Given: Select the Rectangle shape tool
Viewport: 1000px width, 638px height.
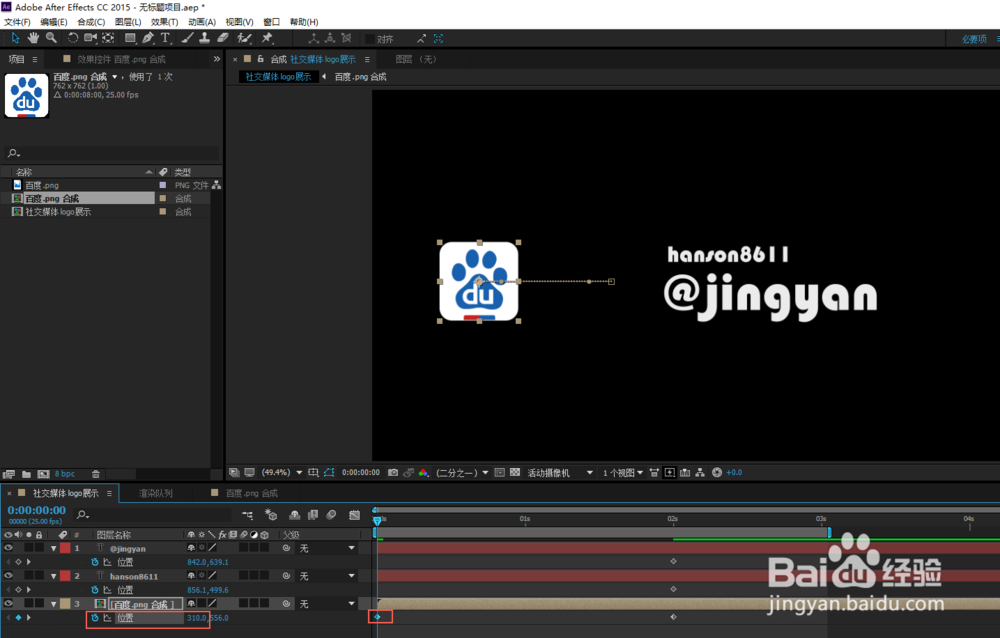Looking at the screenshot, I should (x=130, y=38).
